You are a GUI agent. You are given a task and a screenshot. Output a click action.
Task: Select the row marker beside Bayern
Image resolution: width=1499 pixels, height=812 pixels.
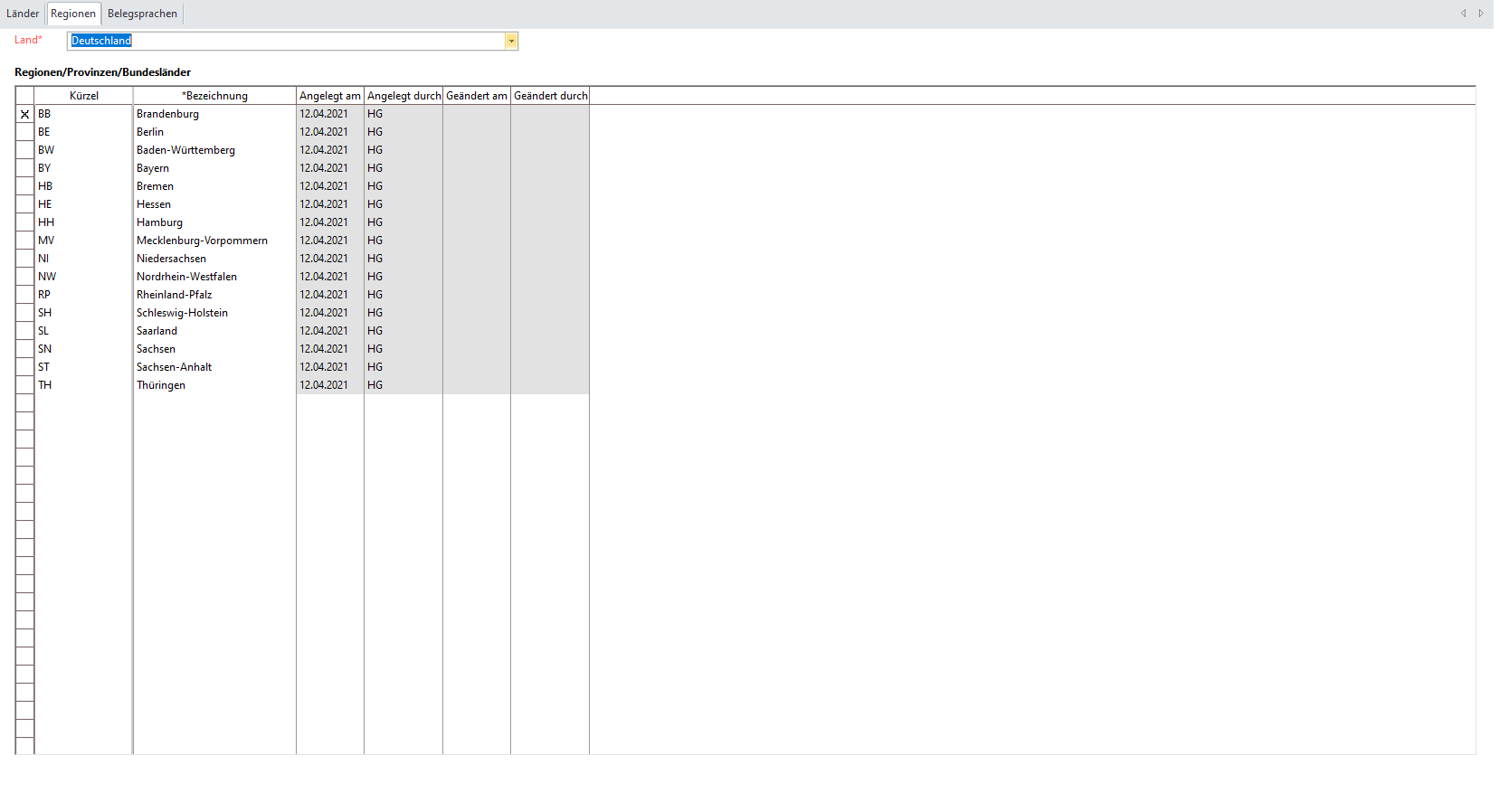[x=24, y=168]
